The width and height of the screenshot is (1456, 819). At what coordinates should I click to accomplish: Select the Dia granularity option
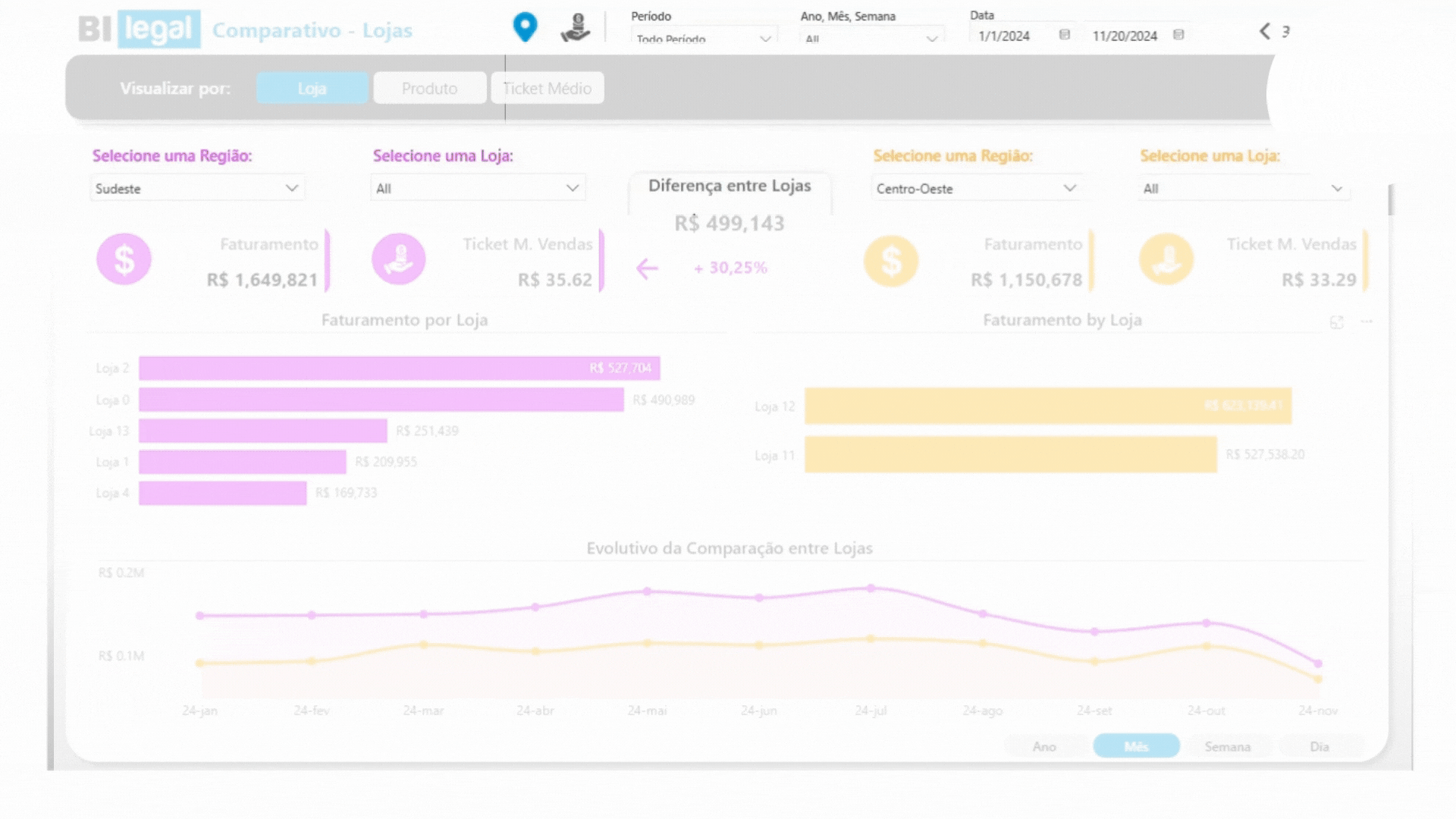point(1319,746)
